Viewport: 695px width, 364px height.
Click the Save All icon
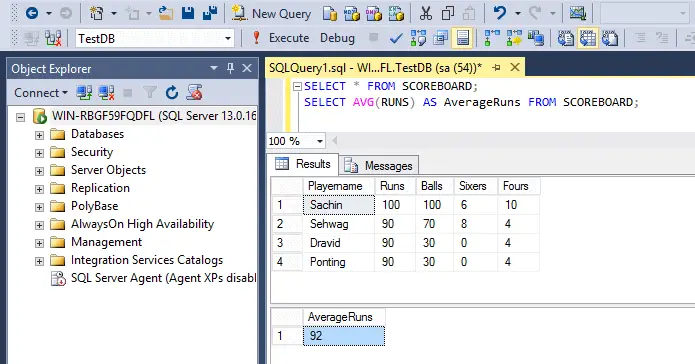point(210,13)
